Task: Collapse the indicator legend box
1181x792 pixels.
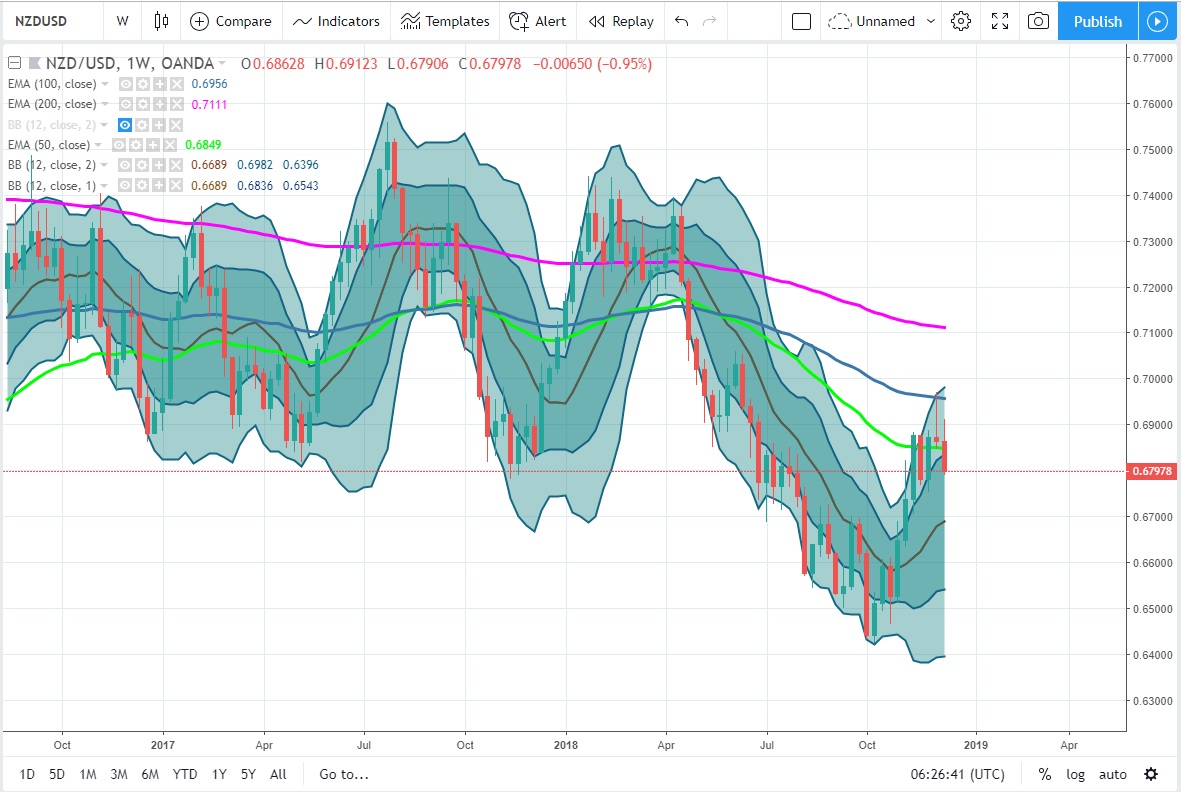Action: click(14, 64)
